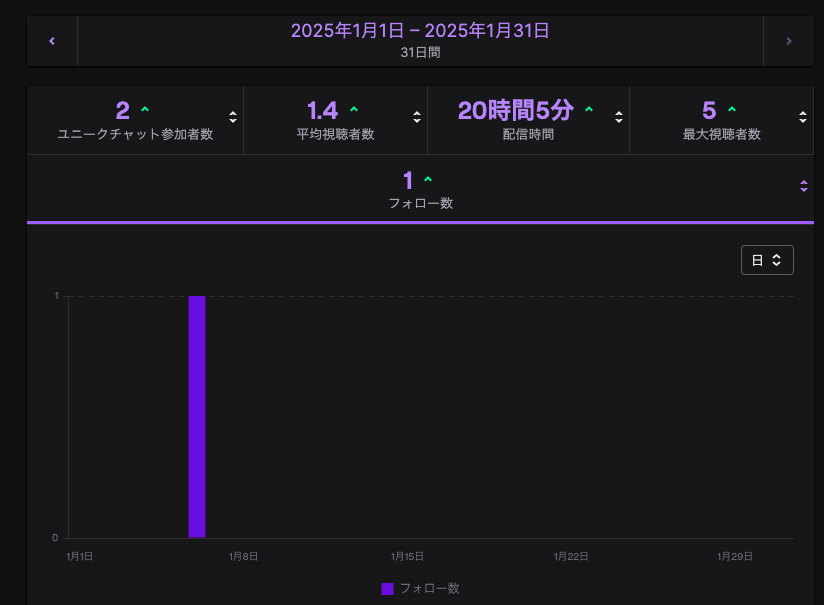The width and height of the screenshot is (824, 605).
Task: Toggle the フォロー数 legend label below chart
Action: point(429,589)
